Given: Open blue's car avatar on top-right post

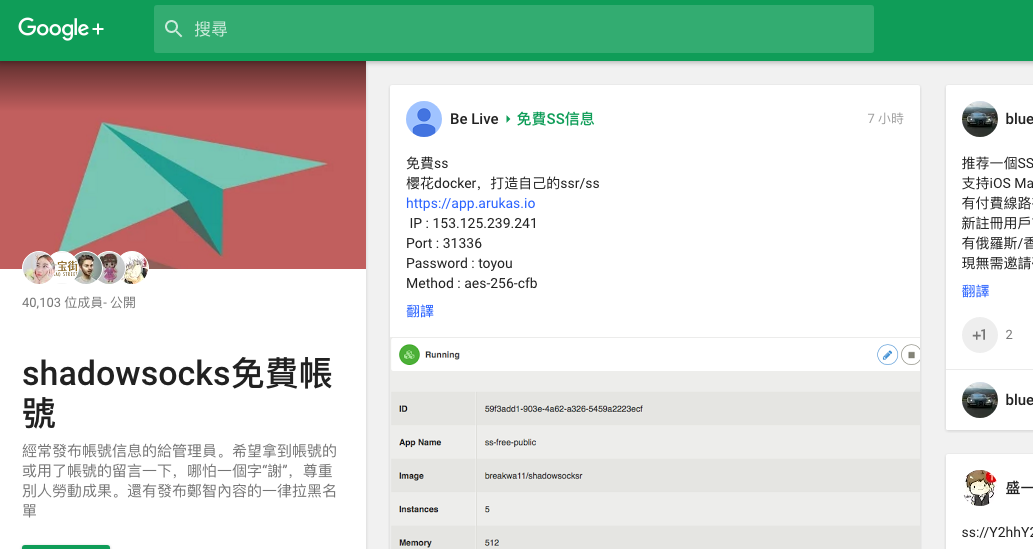Looking at the screenshot, I should [980, 119].
